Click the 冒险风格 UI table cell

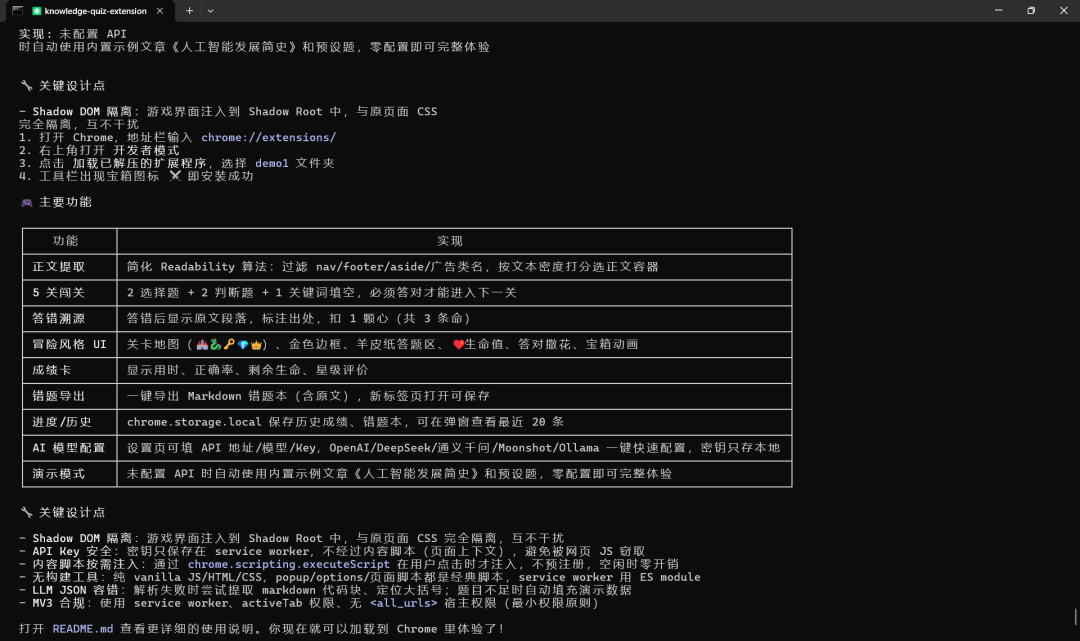point(70,344)
